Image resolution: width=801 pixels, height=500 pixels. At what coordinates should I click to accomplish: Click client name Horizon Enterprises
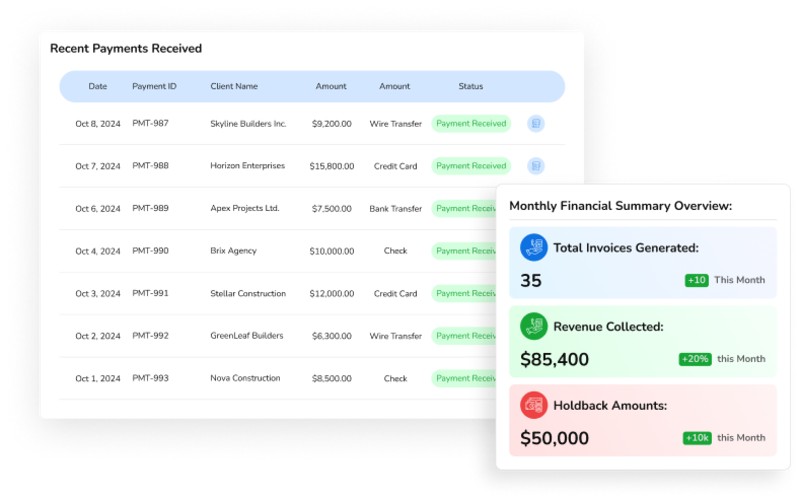click(247, 165)
